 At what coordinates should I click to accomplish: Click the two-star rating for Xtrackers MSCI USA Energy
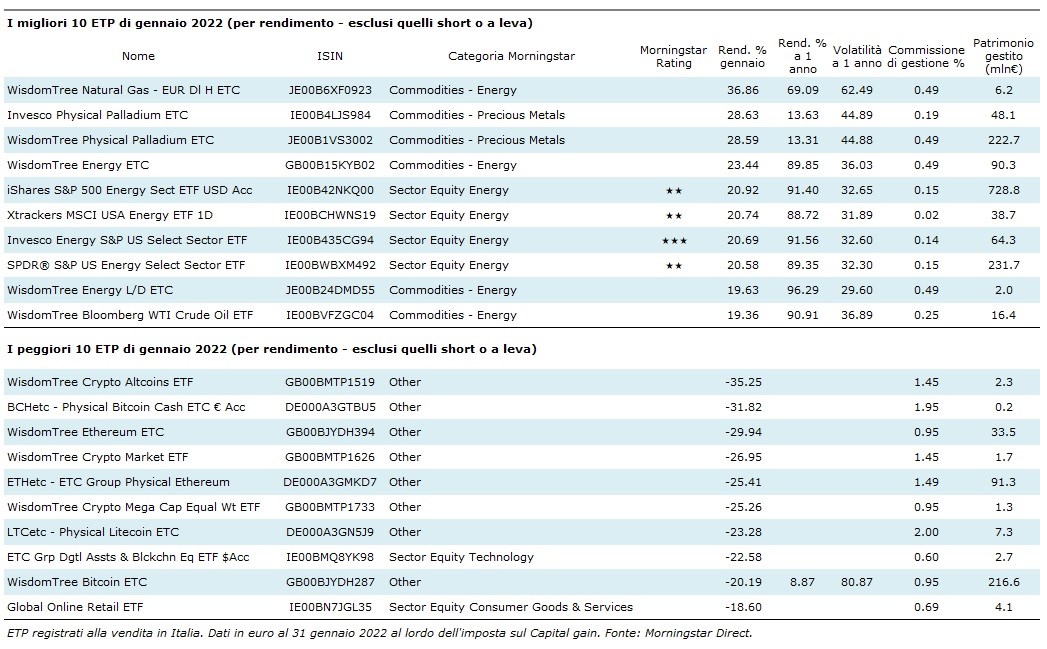coord(673,215)
